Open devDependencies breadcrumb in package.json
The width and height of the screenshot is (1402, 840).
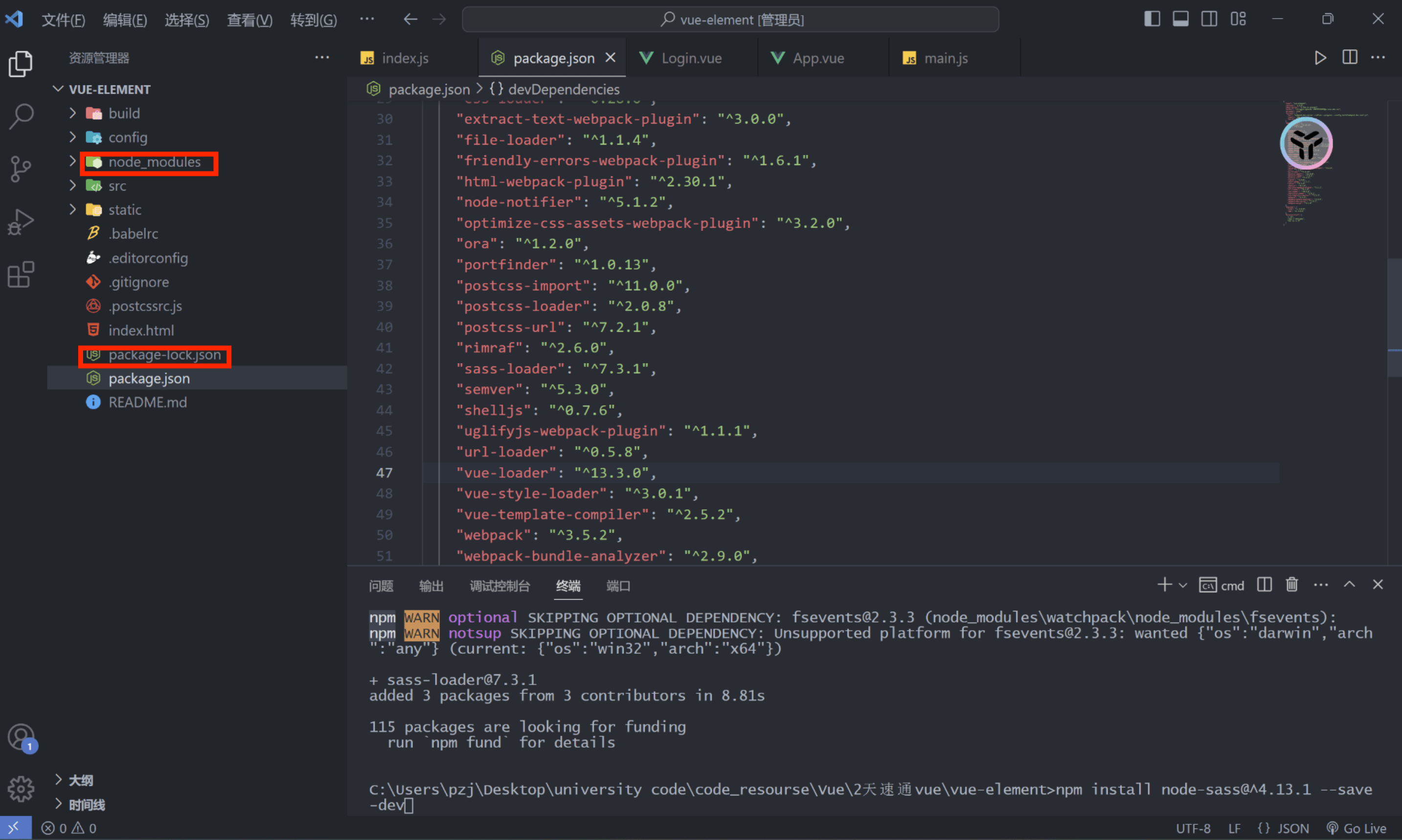[563, 89]
